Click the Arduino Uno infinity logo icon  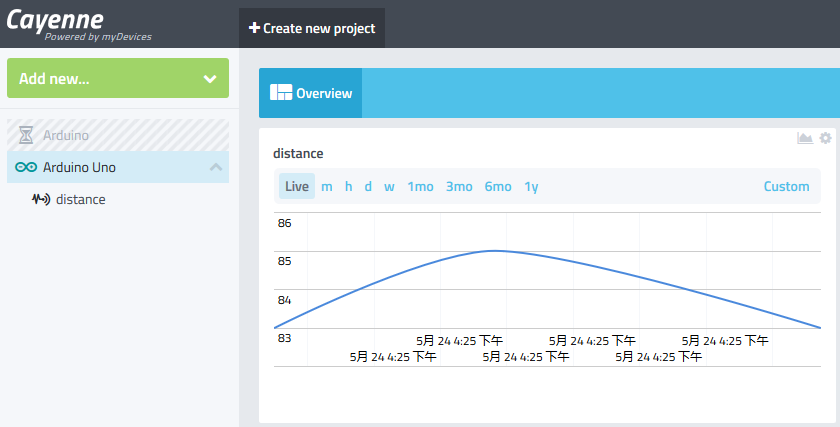[x=26, y=167]
